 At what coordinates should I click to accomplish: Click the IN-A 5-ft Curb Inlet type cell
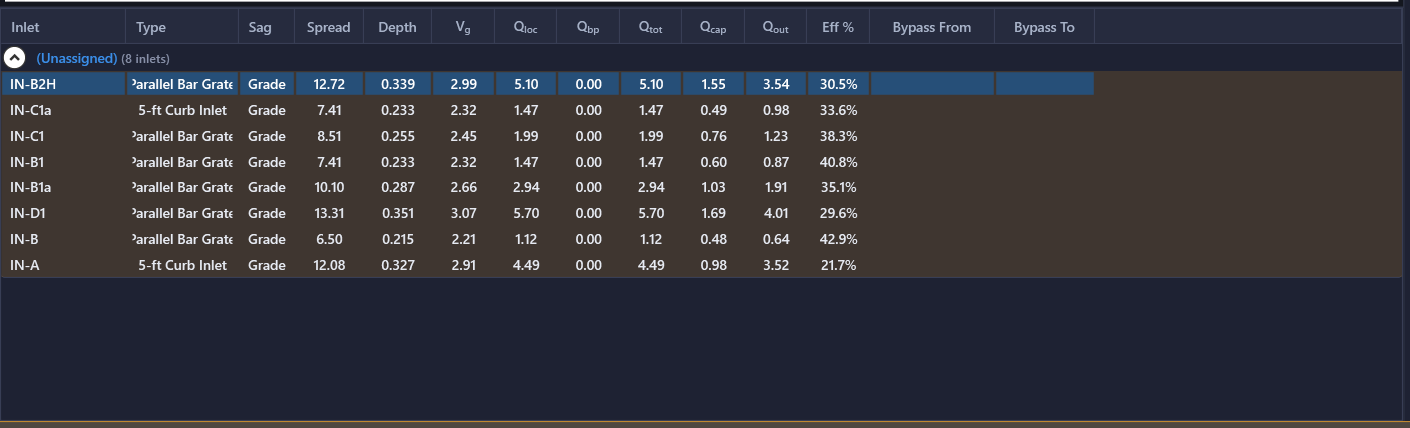[x=182, y=265]
